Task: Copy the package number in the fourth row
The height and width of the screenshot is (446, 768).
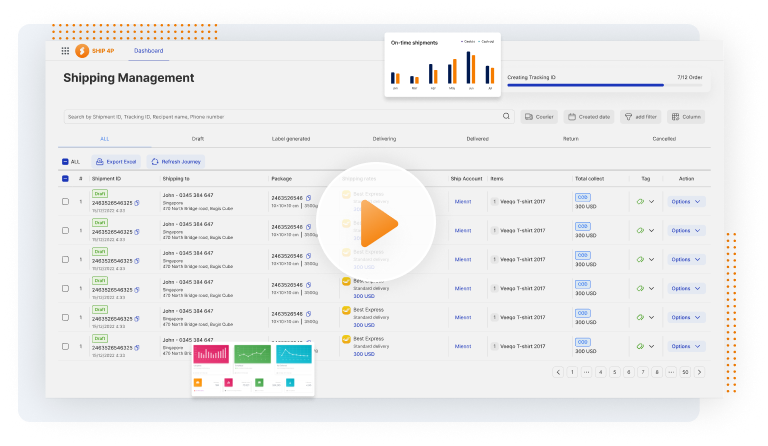Action: (309, 285)
